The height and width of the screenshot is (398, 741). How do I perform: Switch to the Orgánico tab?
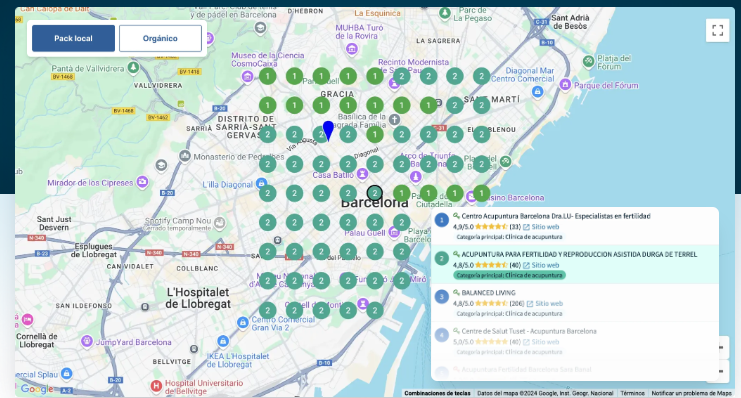tap(160, 38)
